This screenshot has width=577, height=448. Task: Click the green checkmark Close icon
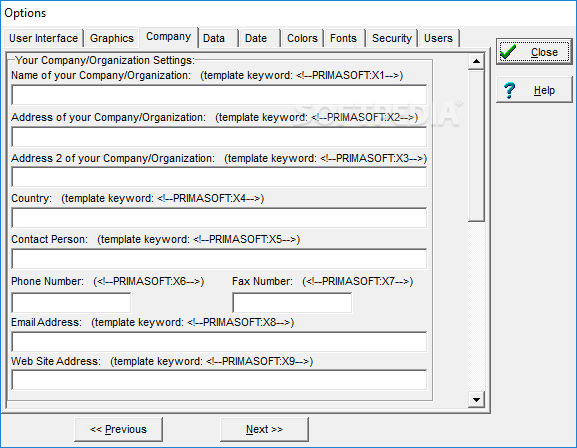point(509,52)
